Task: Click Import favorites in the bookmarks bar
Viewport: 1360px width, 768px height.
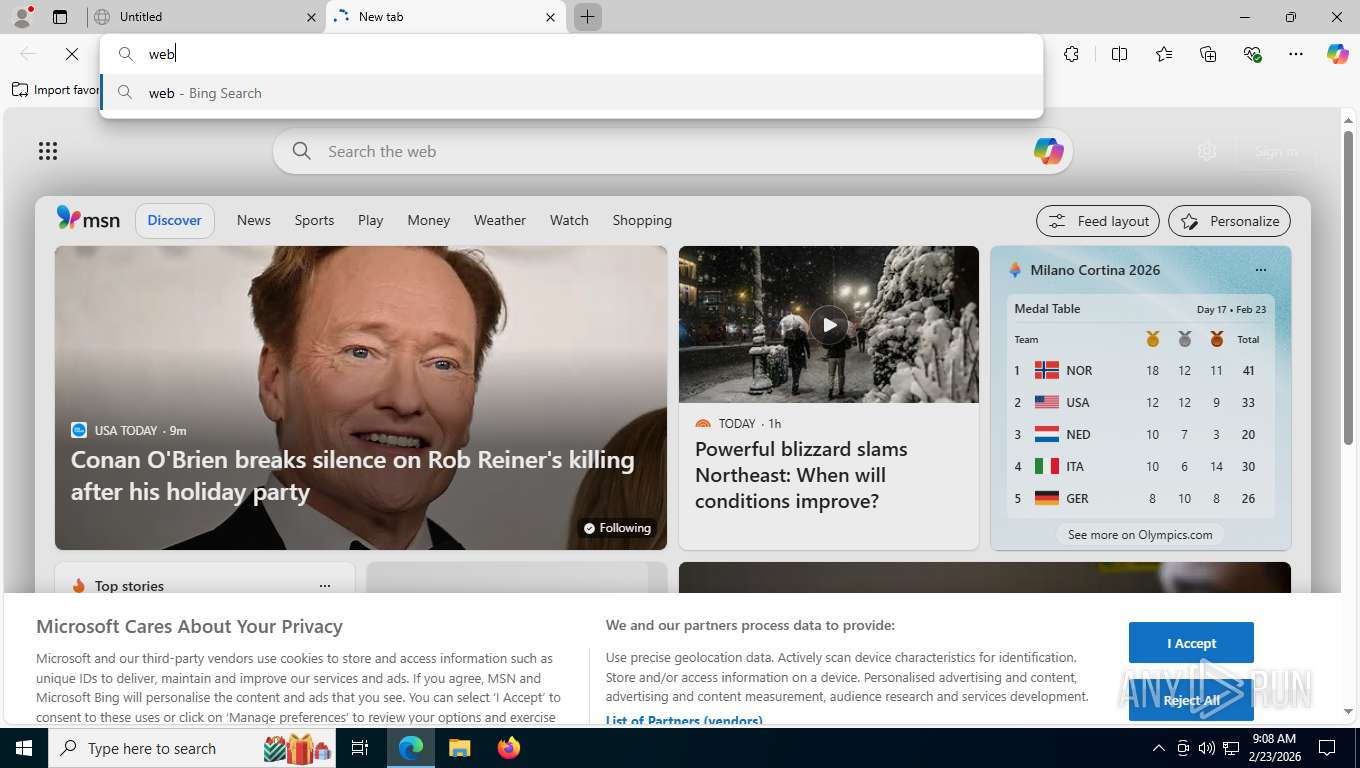Action: point(56,90)
